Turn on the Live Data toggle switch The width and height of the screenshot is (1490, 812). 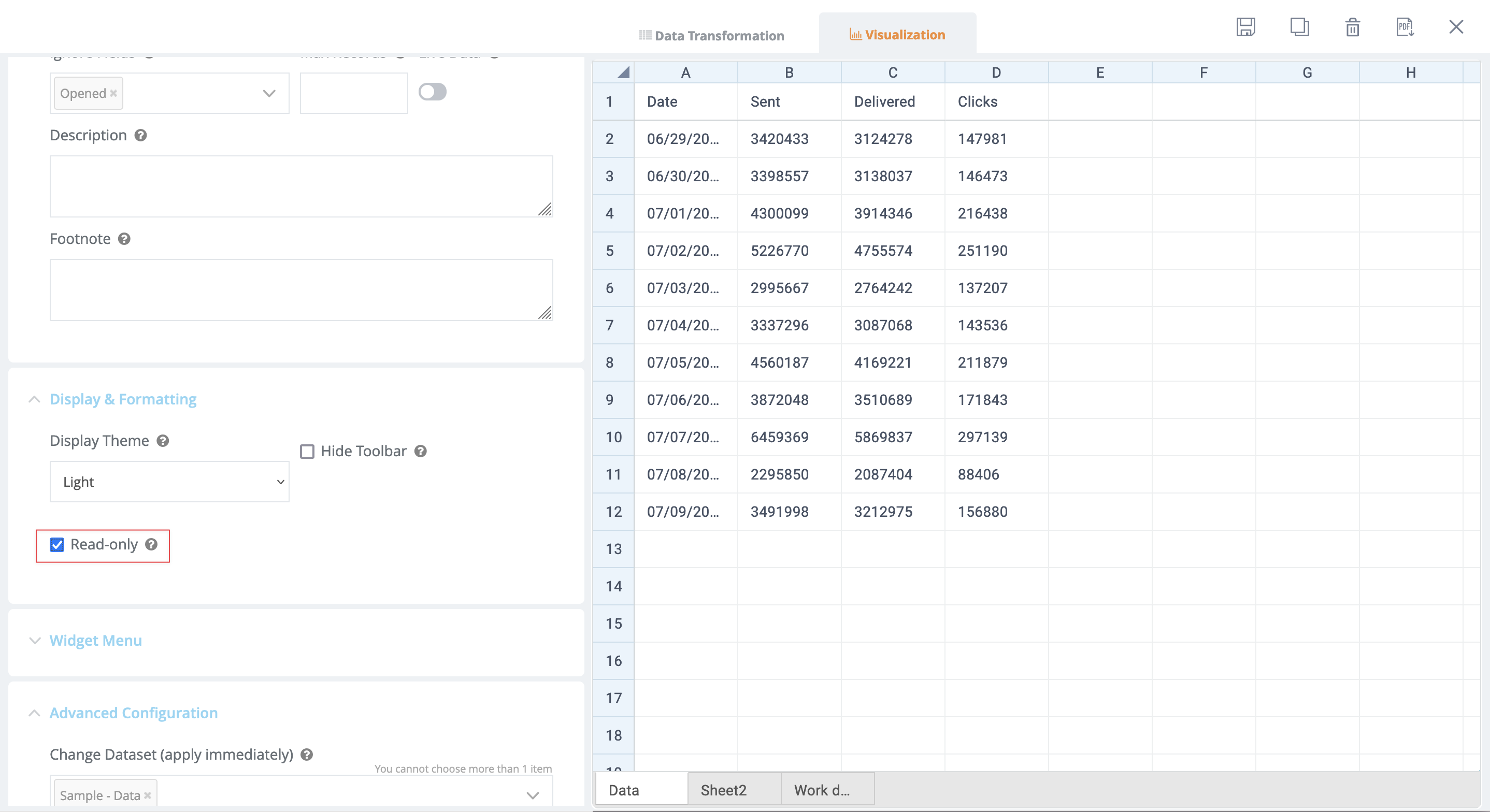point(432,92)
